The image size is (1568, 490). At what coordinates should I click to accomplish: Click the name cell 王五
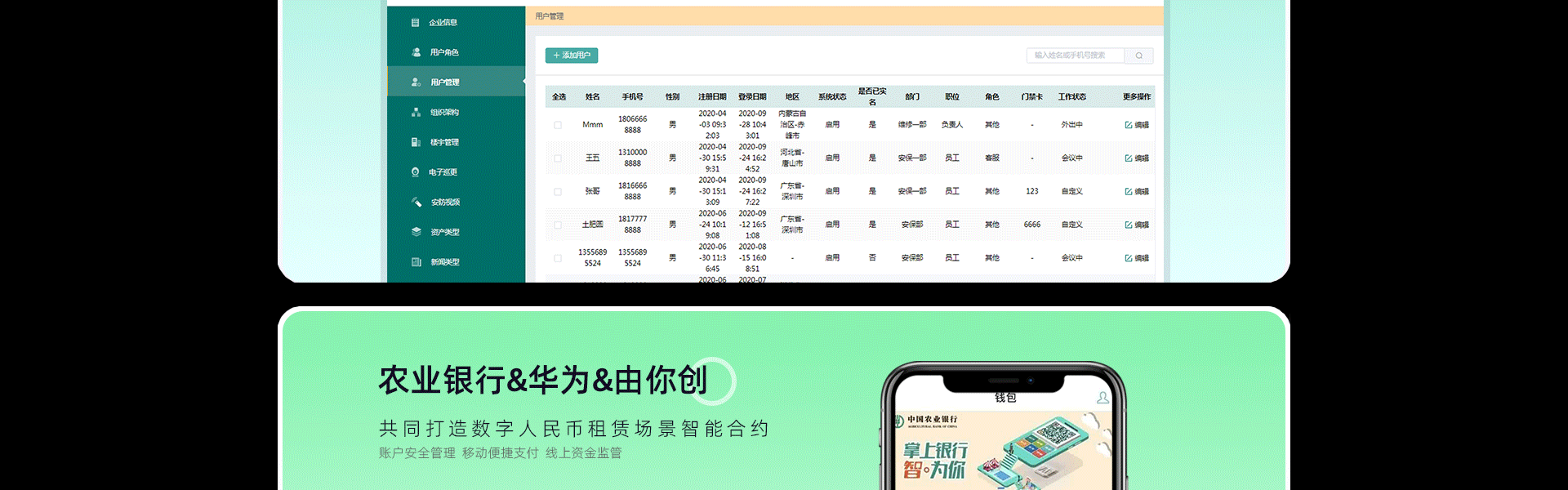[x=593, y=158]
